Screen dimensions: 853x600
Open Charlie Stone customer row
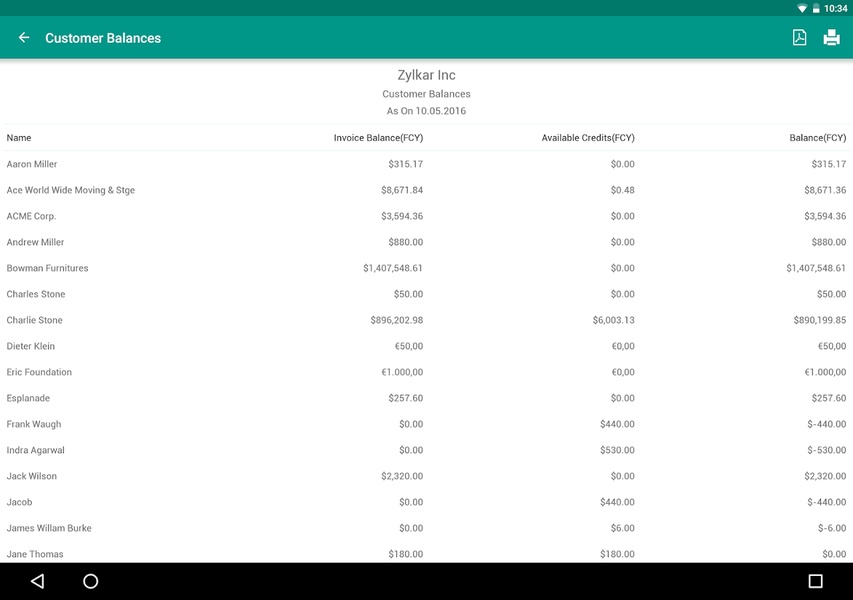point(426,320)
